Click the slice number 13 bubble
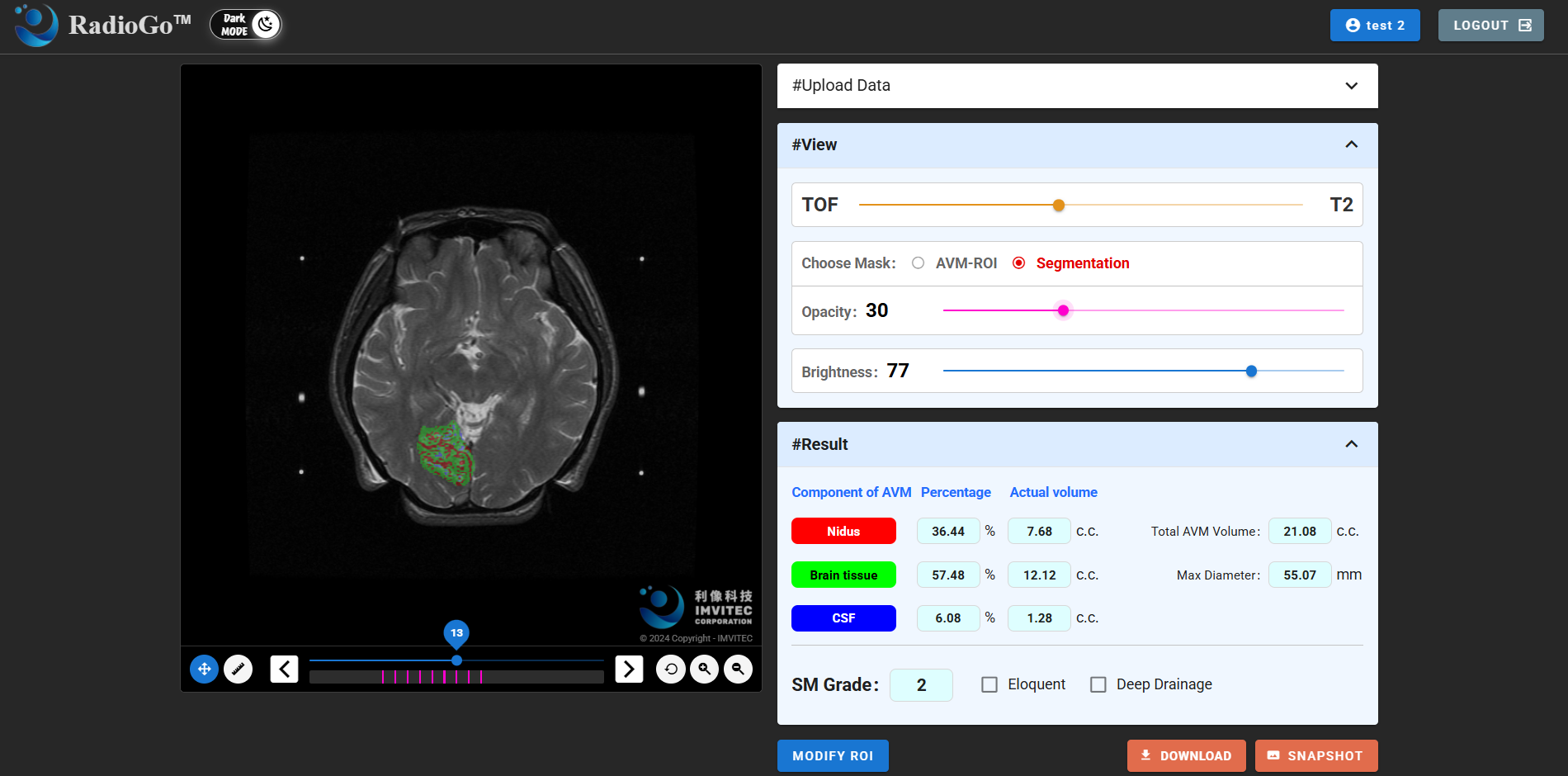 [x=456, y=633]
